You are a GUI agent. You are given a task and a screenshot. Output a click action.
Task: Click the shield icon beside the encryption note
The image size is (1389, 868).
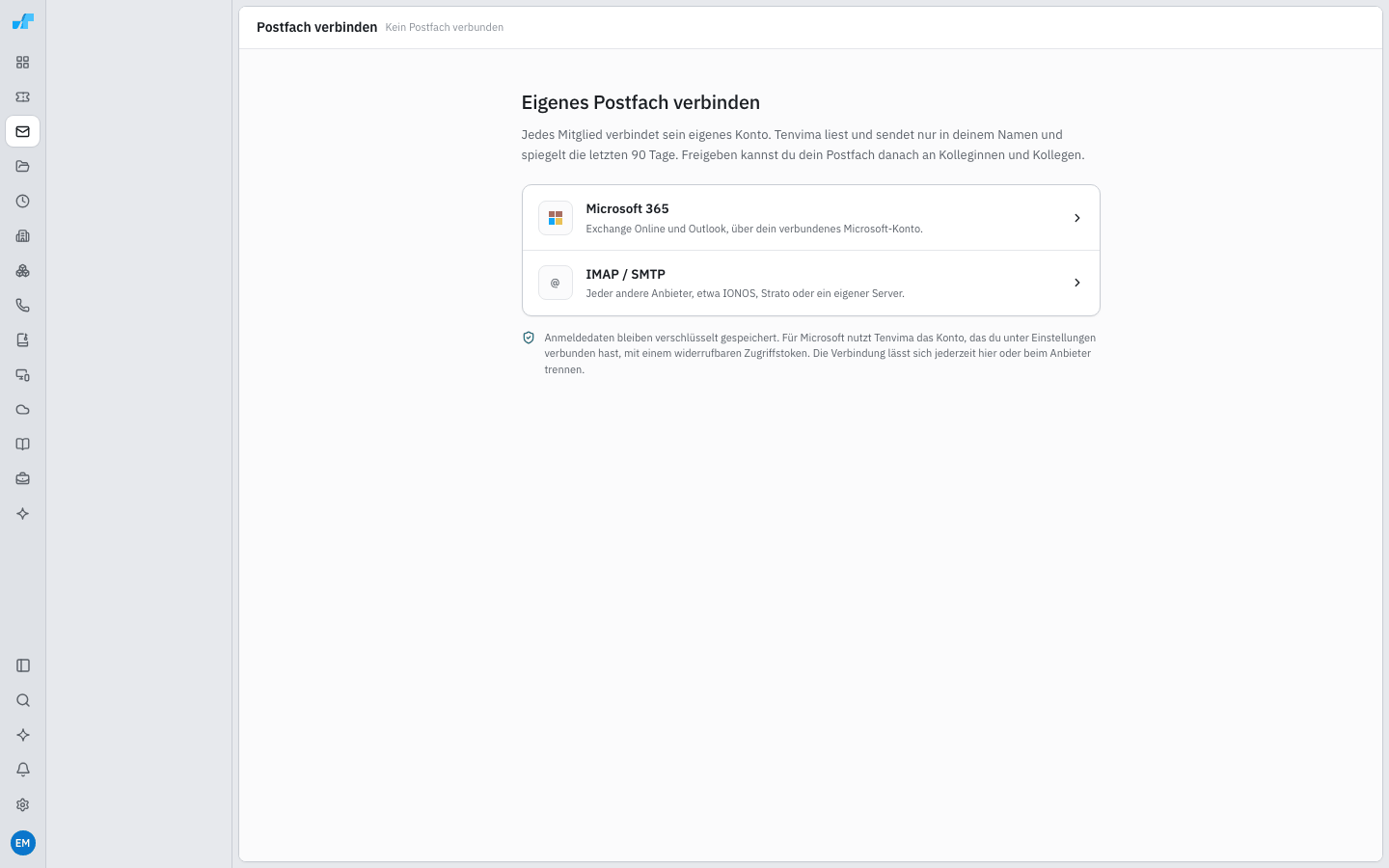click(x=529, y=338)
